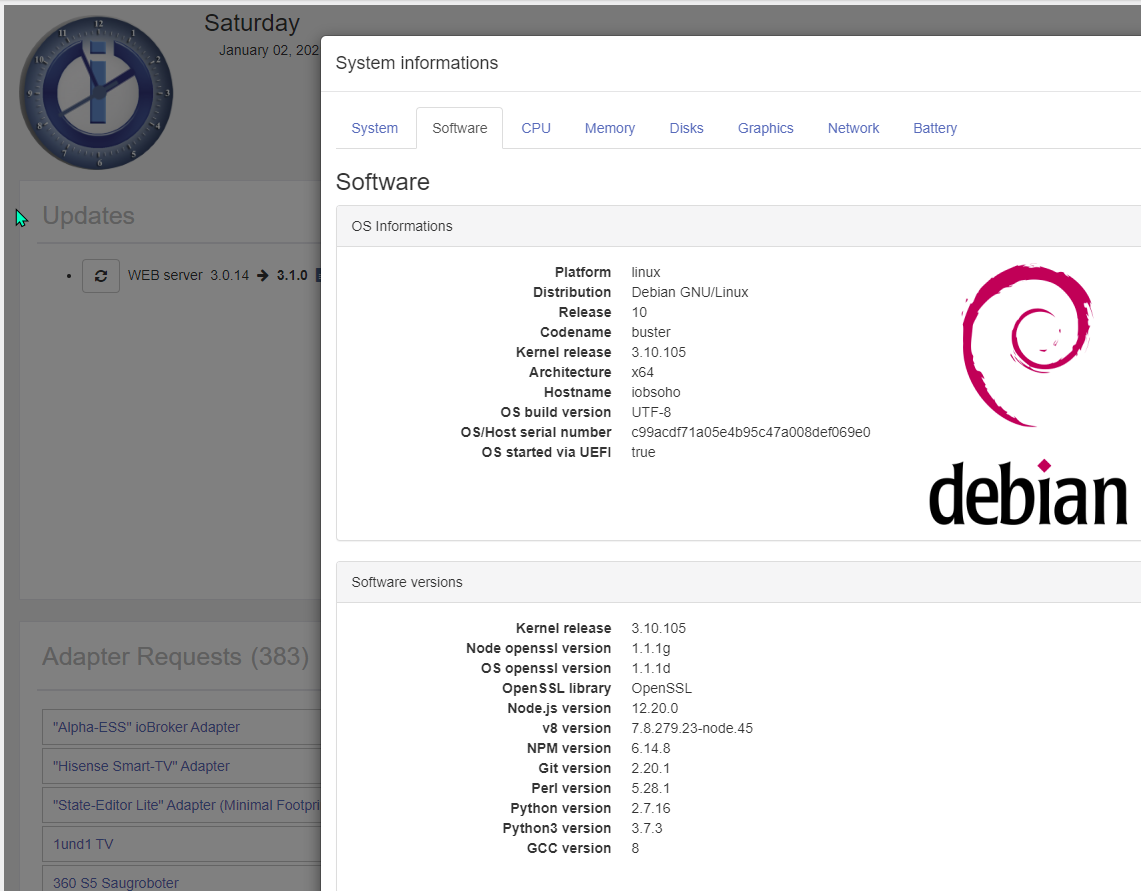Open the 1und1 TV adapter request
The width and height of the screenshot is (1141, 891).
(181, 844)
